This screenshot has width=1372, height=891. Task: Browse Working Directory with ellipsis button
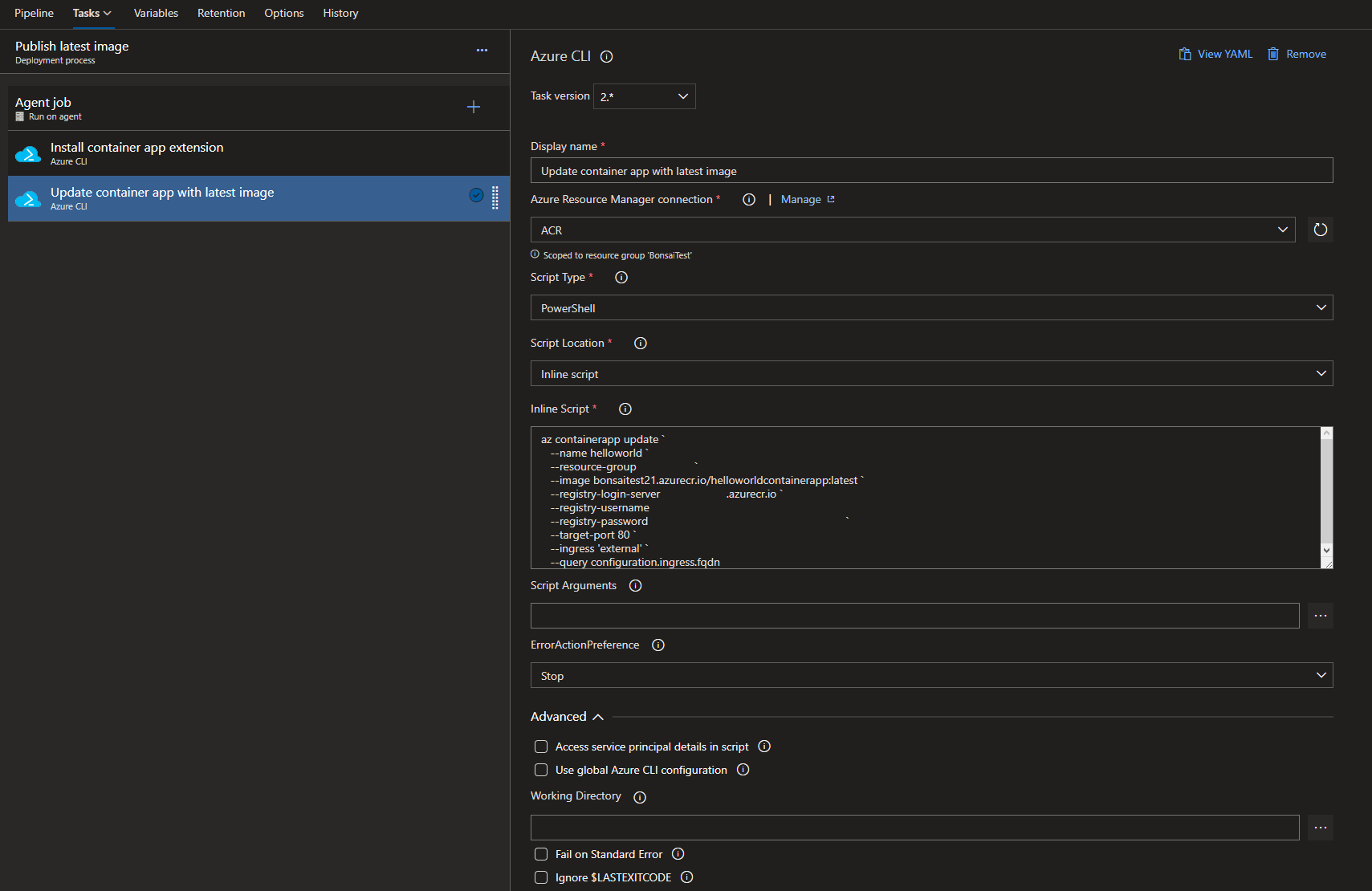pos(1321,828)
